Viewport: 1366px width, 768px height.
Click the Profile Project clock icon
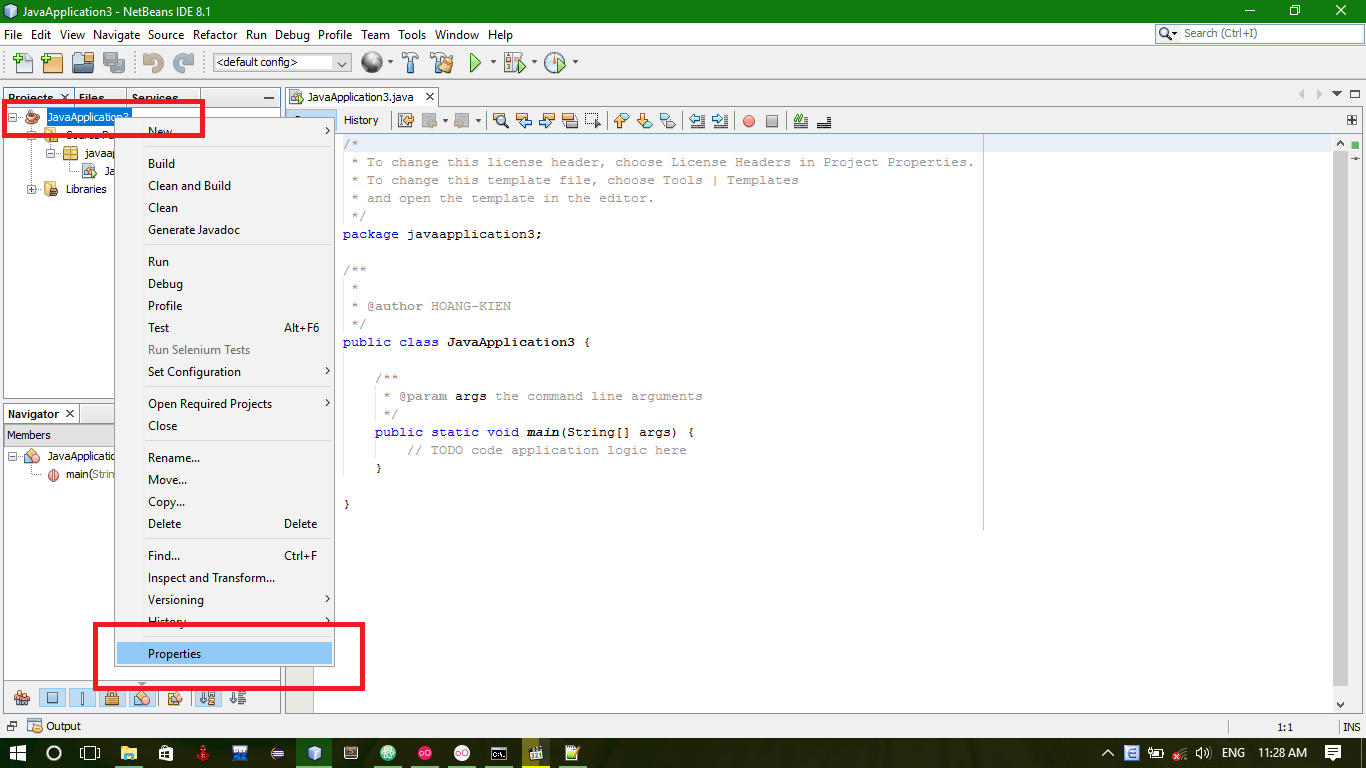555,63
